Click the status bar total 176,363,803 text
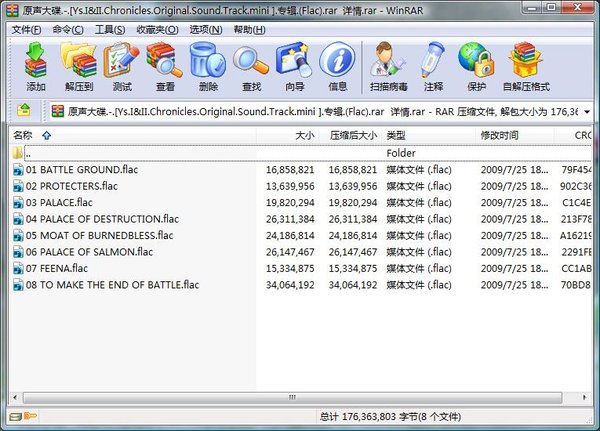Screen dimensions: 600x431 click(x=390, y=416)
